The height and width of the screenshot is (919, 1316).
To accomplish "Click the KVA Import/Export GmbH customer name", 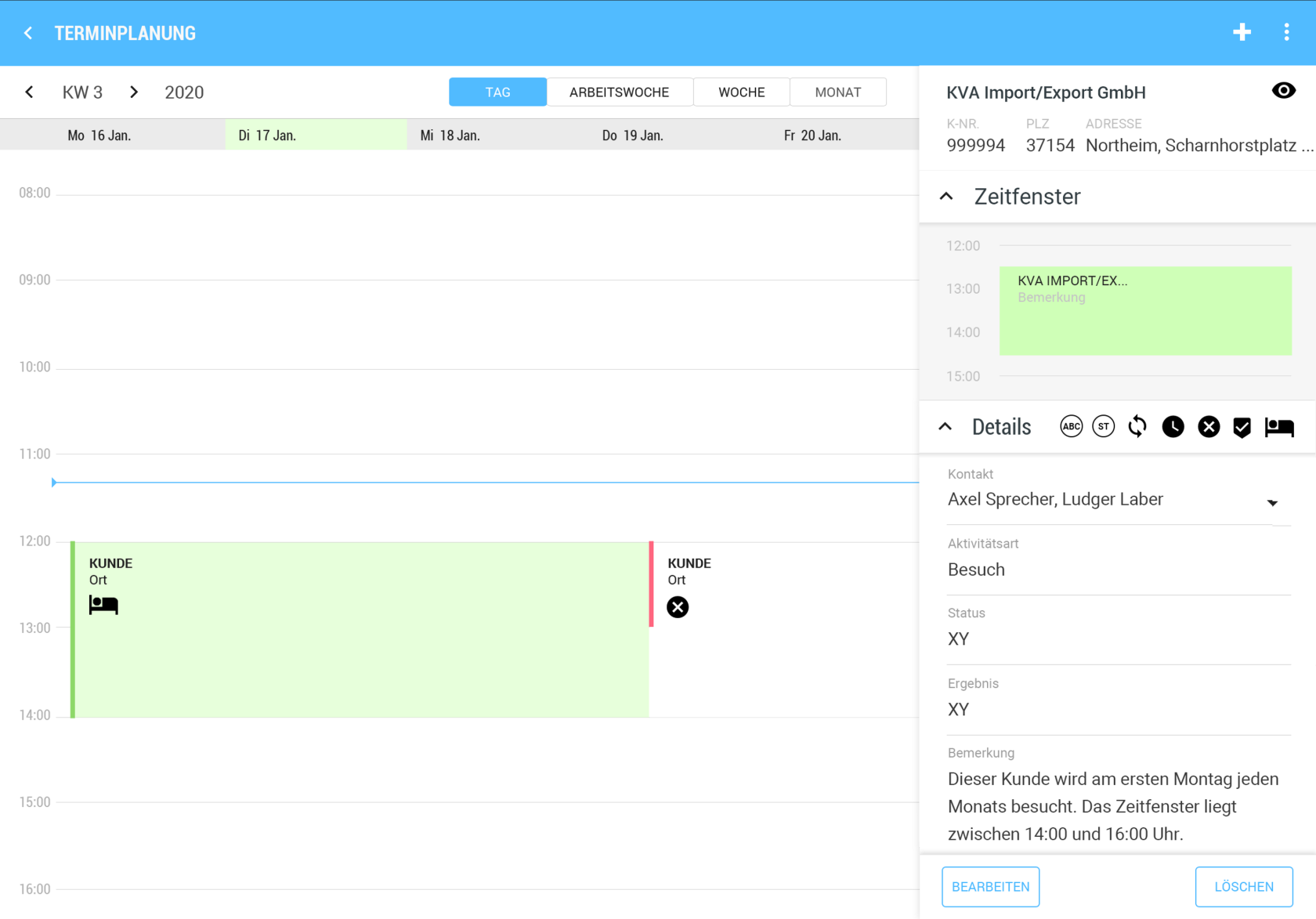I will pyautogui.click(x=1047, y=92).
